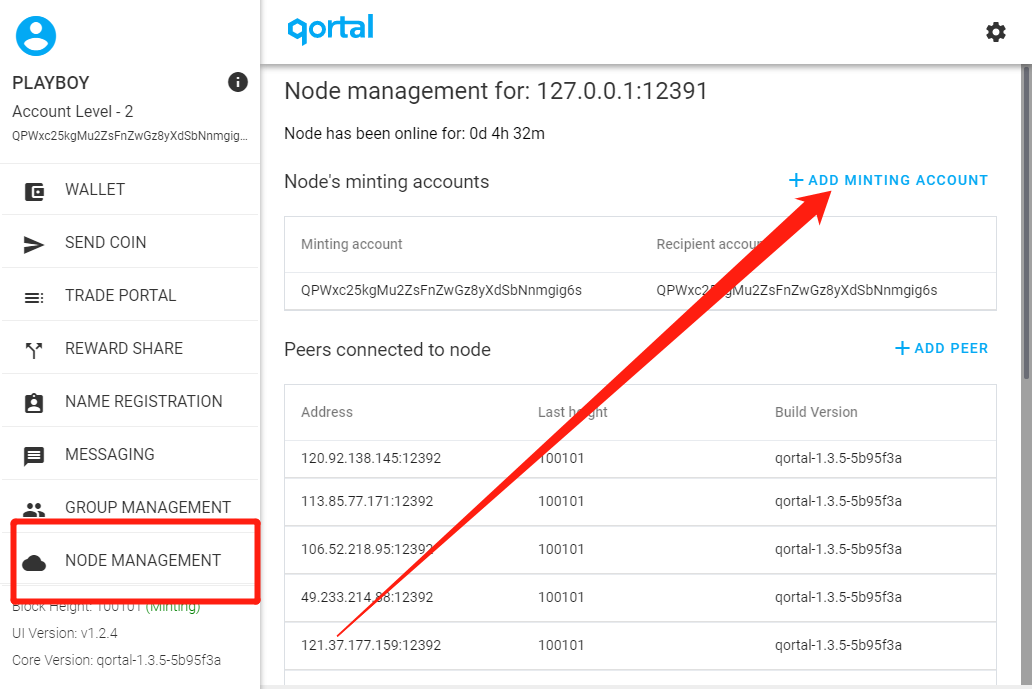Click the Last height column header
Image resolution: width=1032 pixels, height=689 pixels.
click(x=573, y=412)
